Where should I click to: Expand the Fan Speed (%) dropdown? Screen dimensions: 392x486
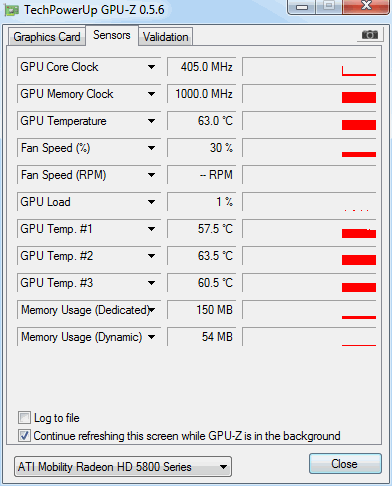(151, 148)
